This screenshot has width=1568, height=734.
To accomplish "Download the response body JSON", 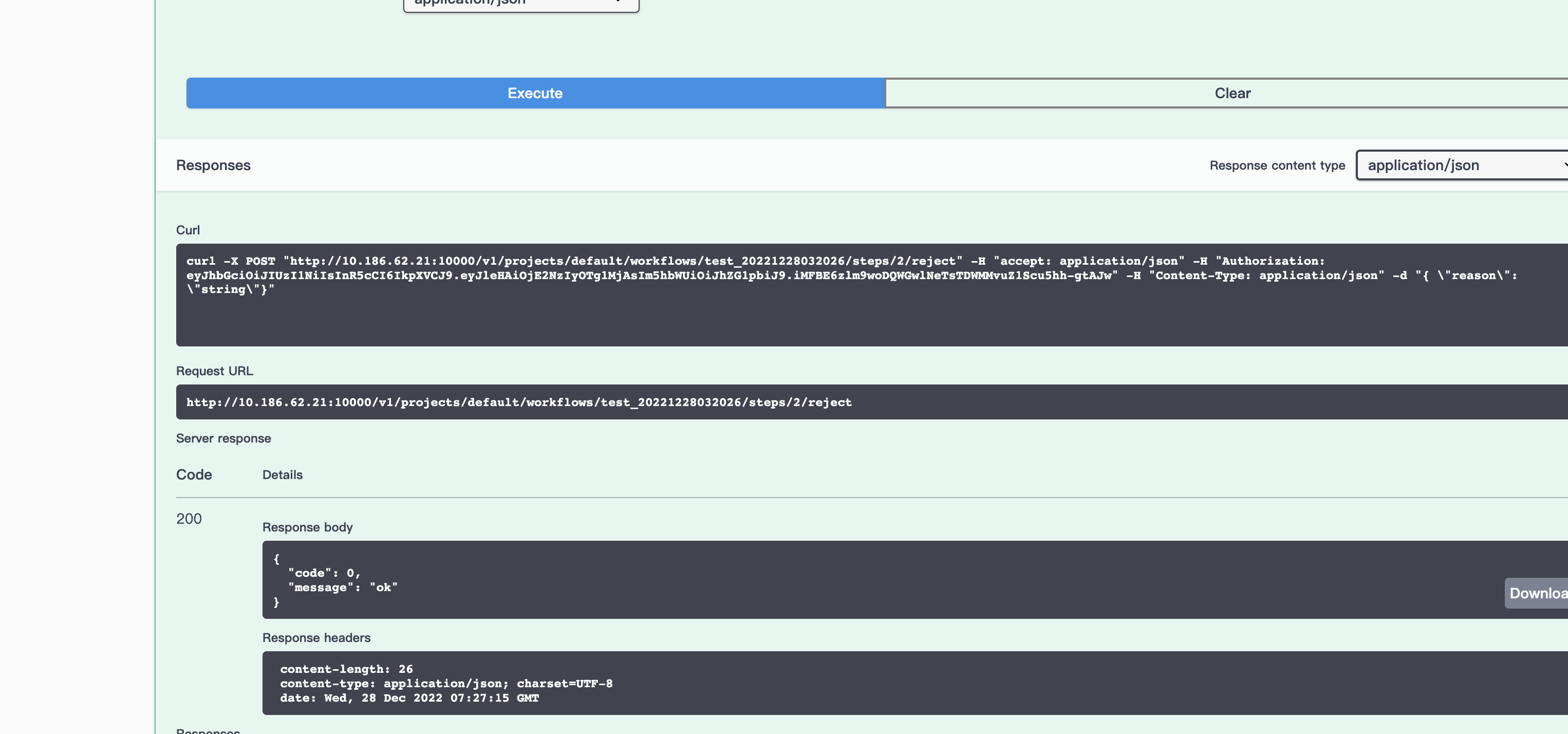I will click(1536, 593).
